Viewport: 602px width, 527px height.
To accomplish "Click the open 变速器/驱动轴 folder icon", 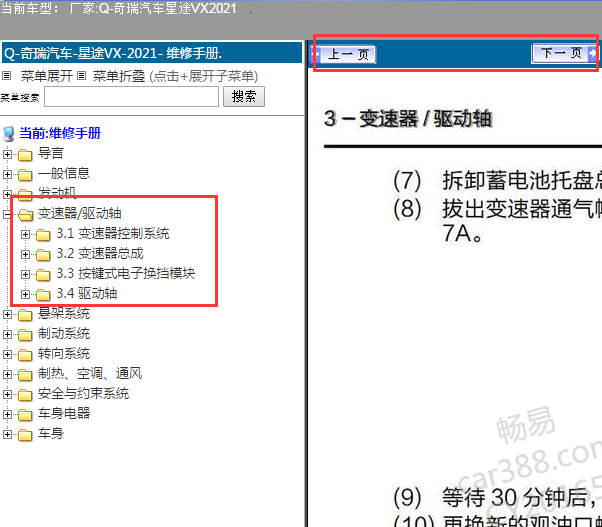I will click(26, 215).
